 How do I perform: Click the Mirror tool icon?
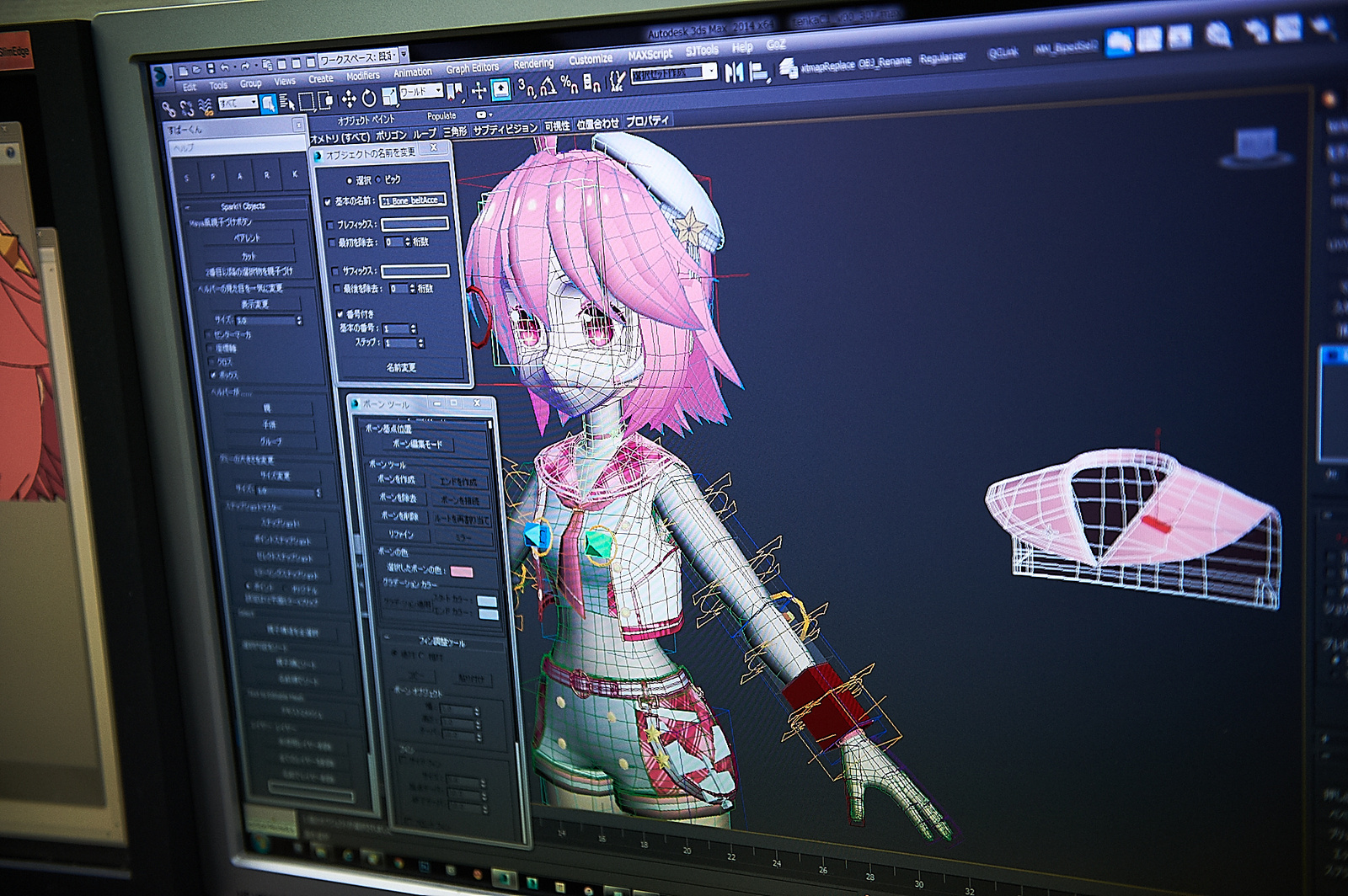pyautogui.click(x=734, y=73)
